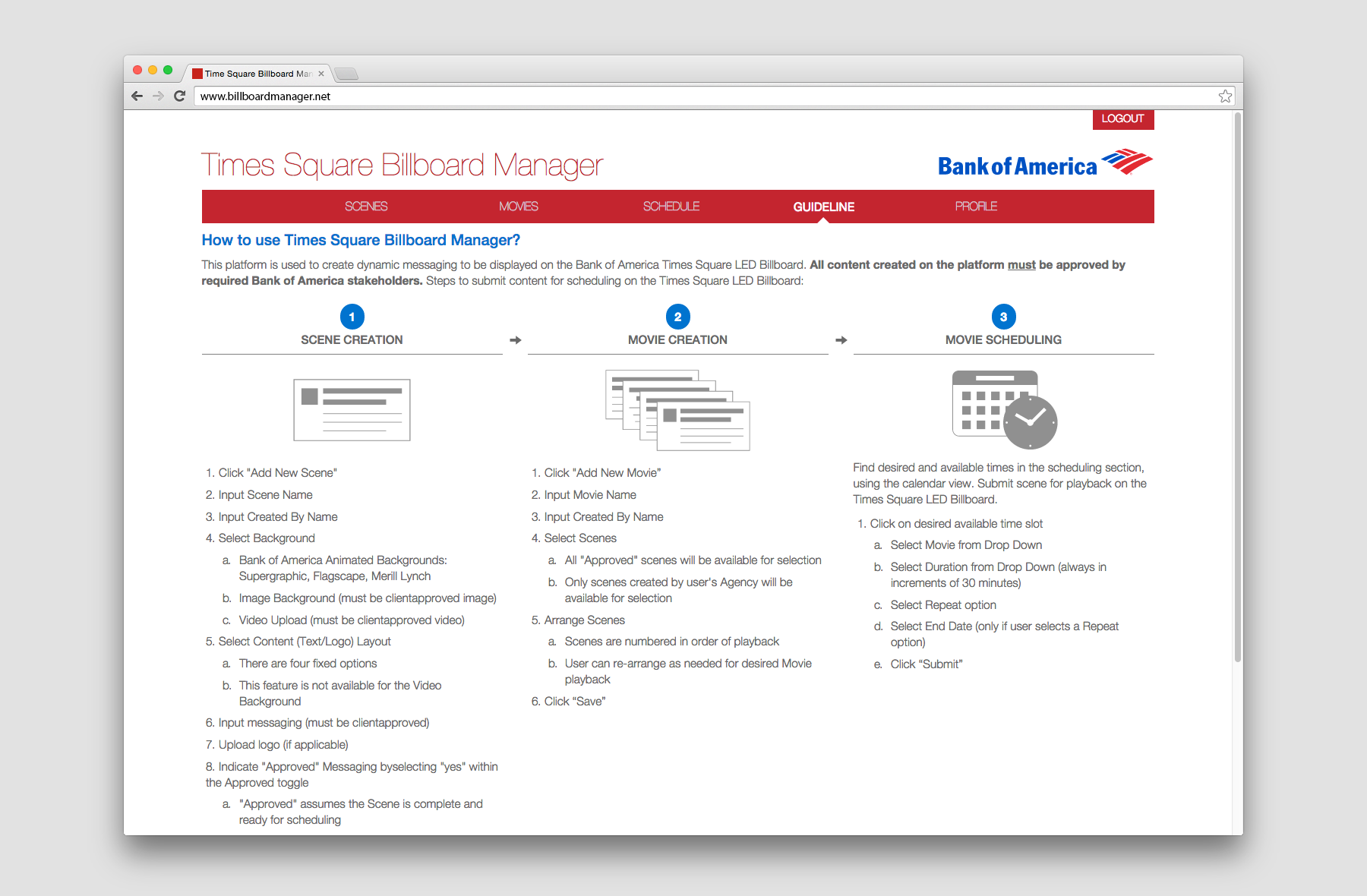Image resolution: width=1367 pixels, height=896 pixels.
Task: Click 'Select Content (Text/Logo) Layout' step
Action: (x=305, y=642)
